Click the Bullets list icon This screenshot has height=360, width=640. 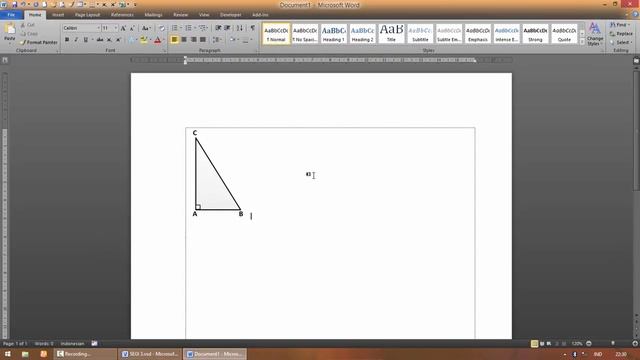175,28
